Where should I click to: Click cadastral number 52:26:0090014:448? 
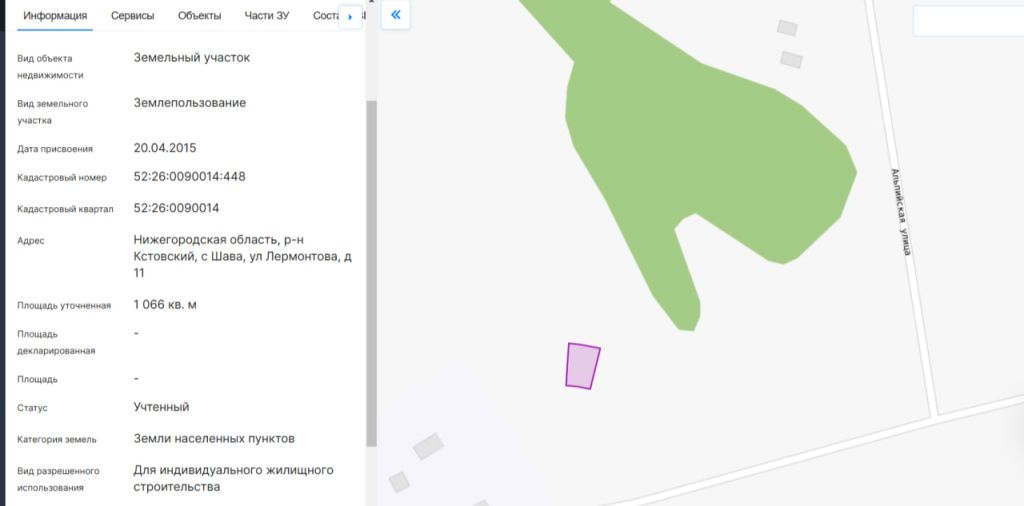pyautogui.click(x=189, y=177)
